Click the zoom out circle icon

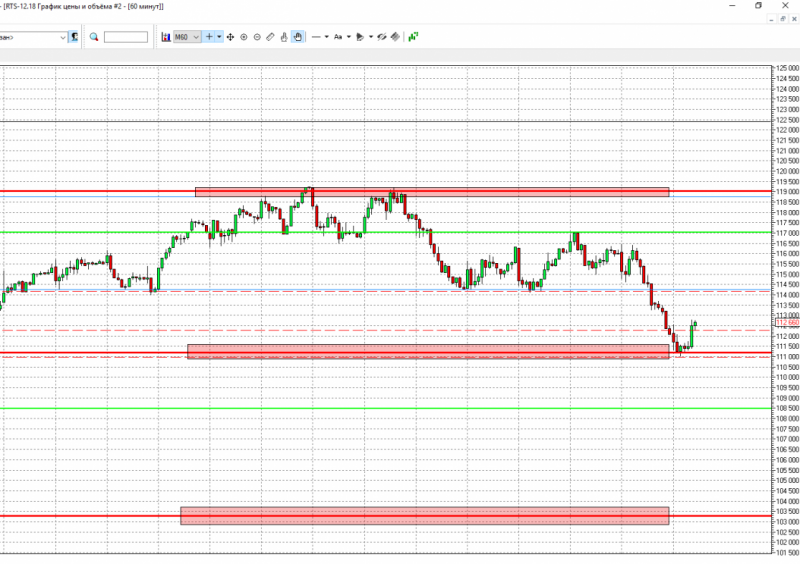(x=257, y=37)
